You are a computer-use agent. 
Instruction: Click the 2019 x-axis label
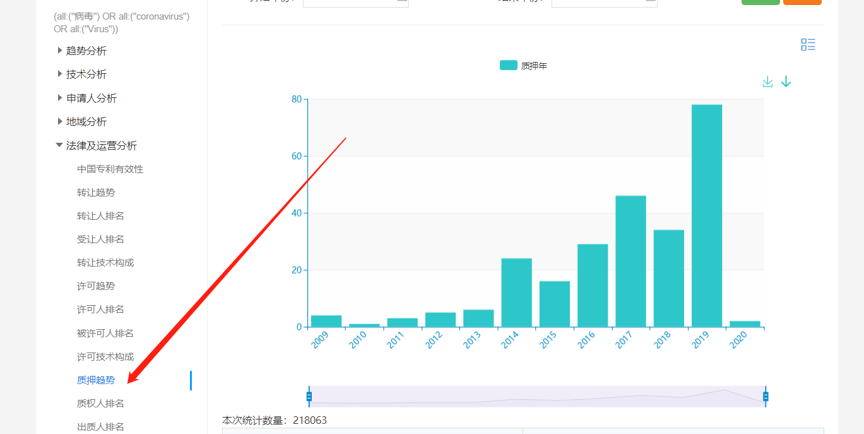700,341
